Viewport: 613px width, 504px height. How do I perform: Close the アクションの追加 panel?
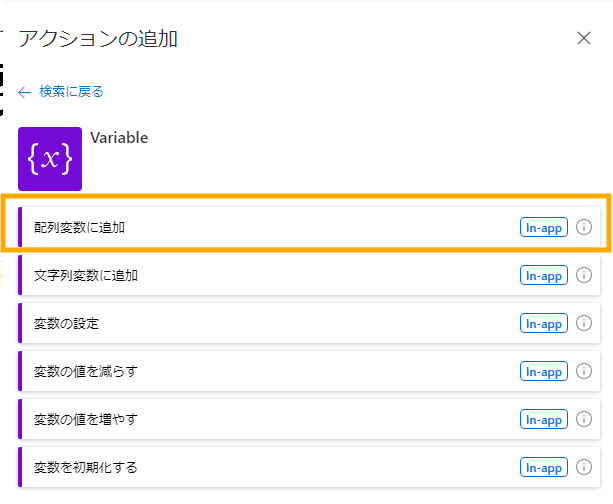(584, 38)
